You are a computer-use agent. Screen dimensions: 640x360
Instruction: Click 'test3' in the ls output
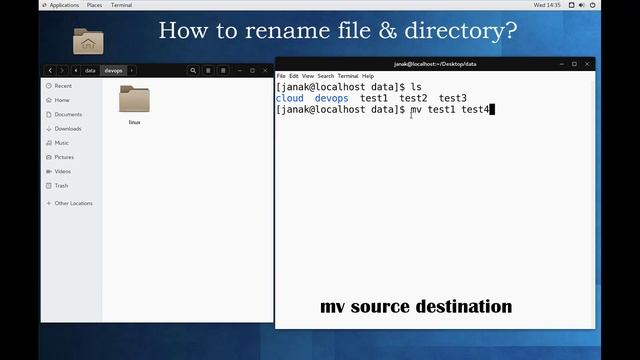pyautogui.click(x=453, y=98)
